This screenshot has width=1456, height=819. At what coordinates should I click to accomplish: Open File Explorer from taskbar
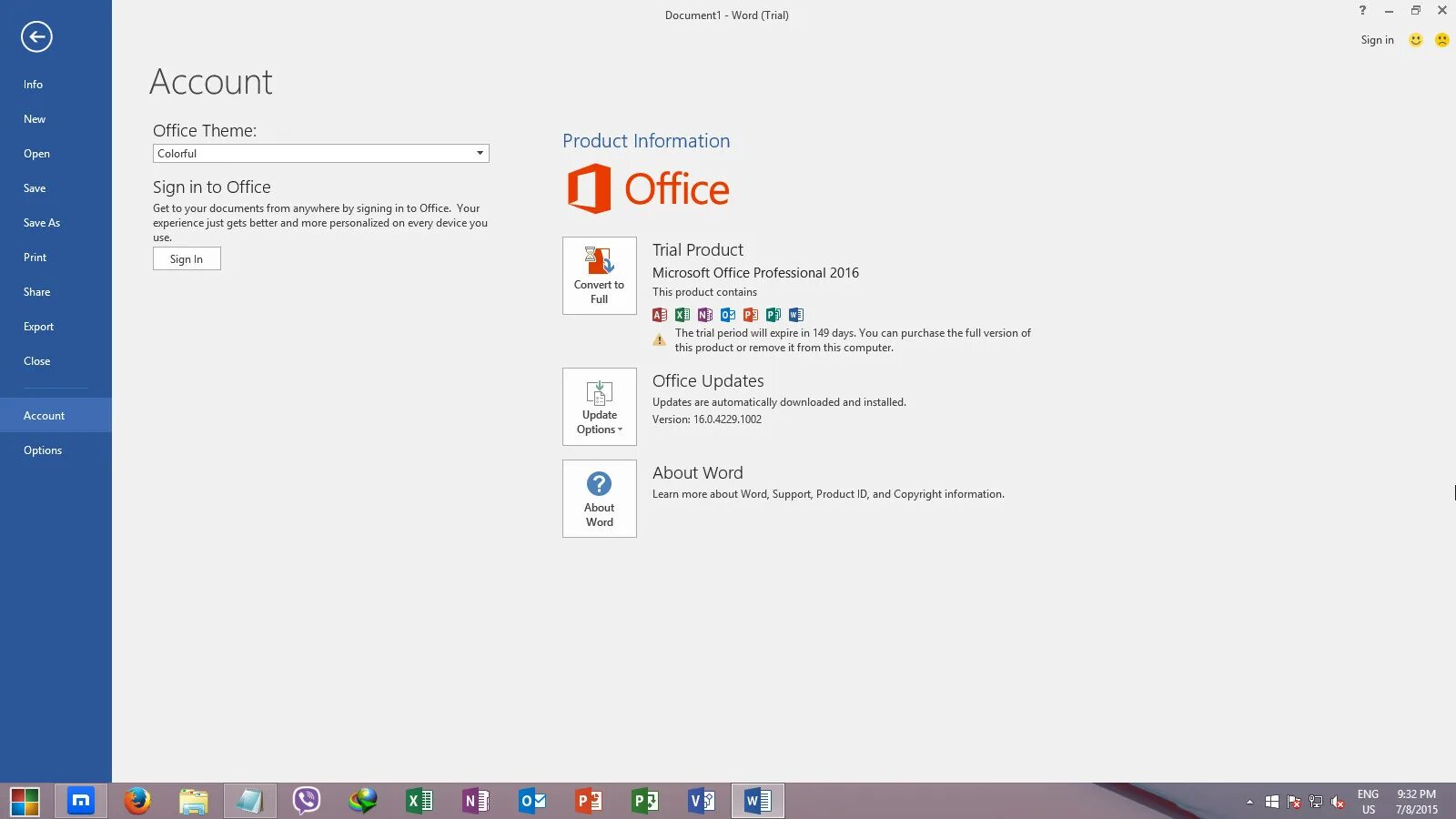(194, 801)
